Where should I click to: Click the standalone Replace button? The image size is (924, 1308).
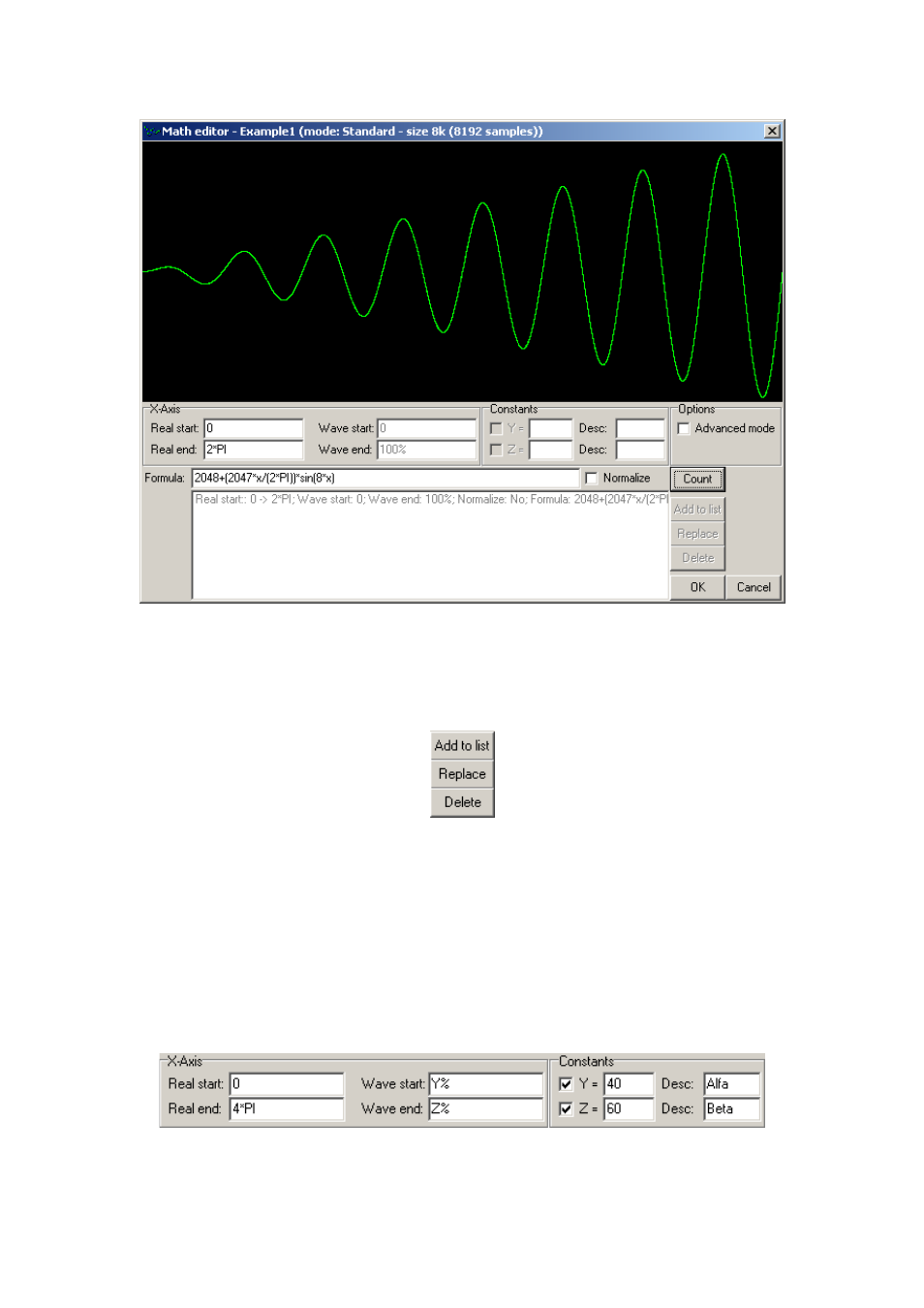click(x=462, y=774)
